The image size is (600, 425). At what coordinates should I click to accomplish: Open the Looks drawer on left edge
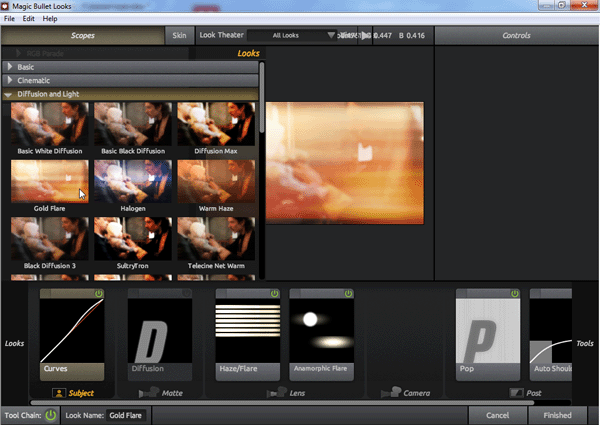[x=15, y=343]
